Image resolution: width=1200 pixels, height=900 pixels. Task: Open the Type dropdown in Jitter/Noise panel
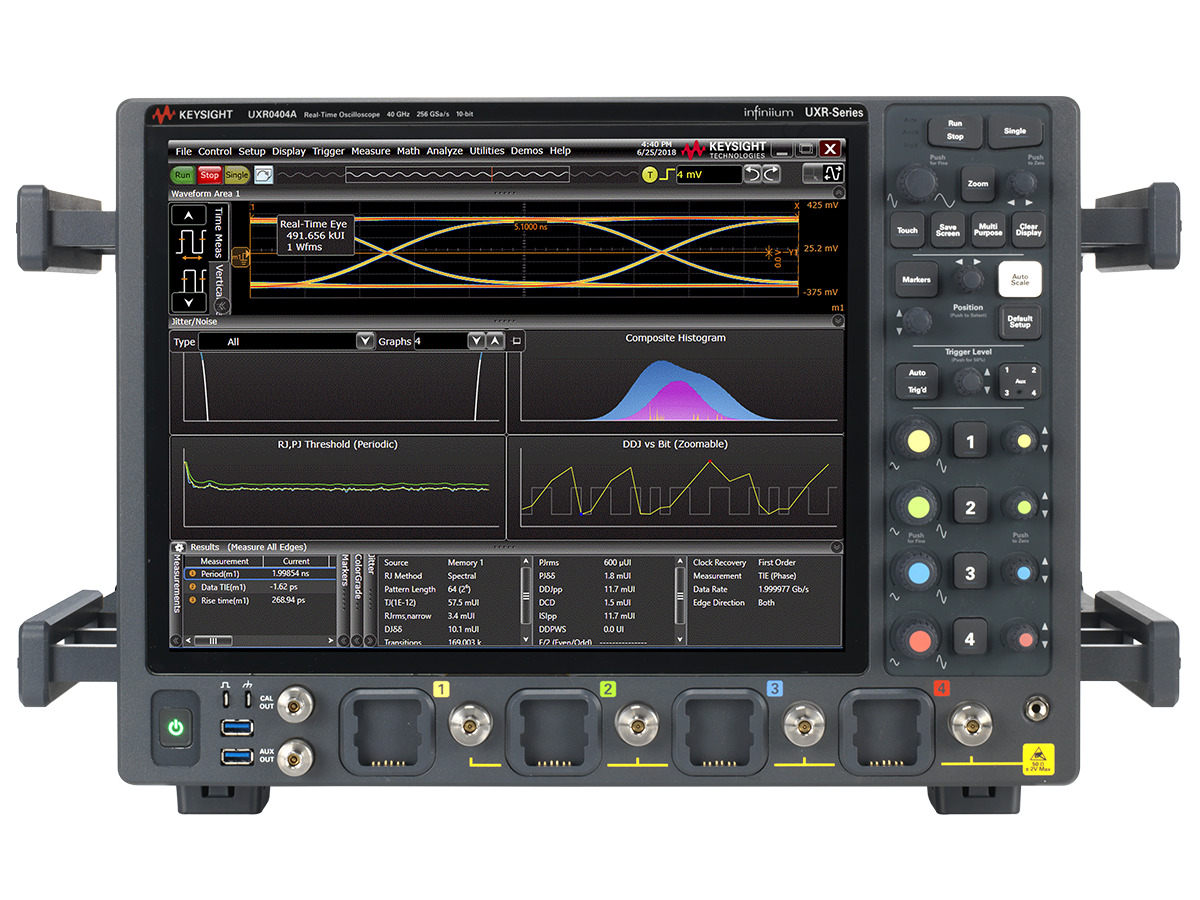tap(365, 342)
